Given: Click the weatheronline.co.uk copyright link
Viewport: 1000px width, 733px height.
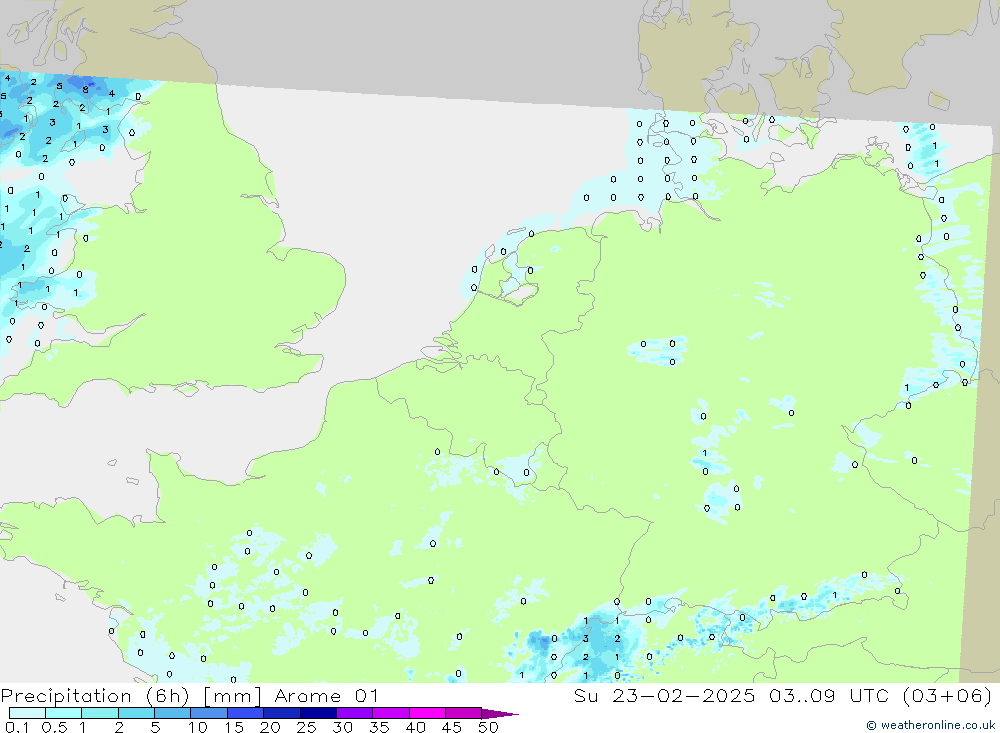Looking at the screenshot, I should pyautogui.click(x=930, y=725).
